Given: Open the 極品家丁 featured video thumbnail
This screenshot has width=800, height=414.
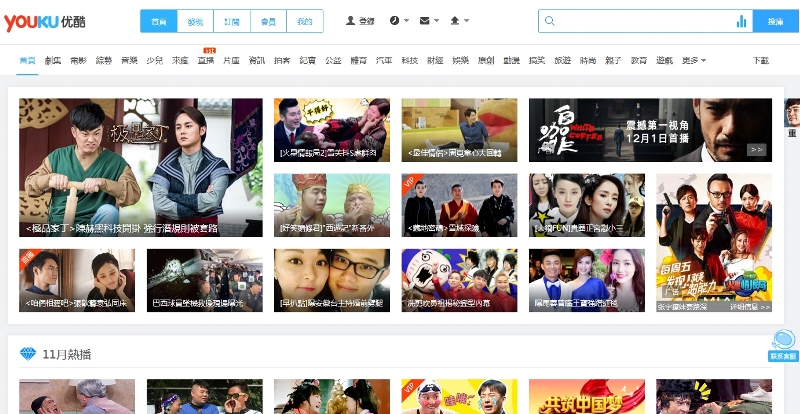Looking at the screenshot, I should [x=140, y=167].
